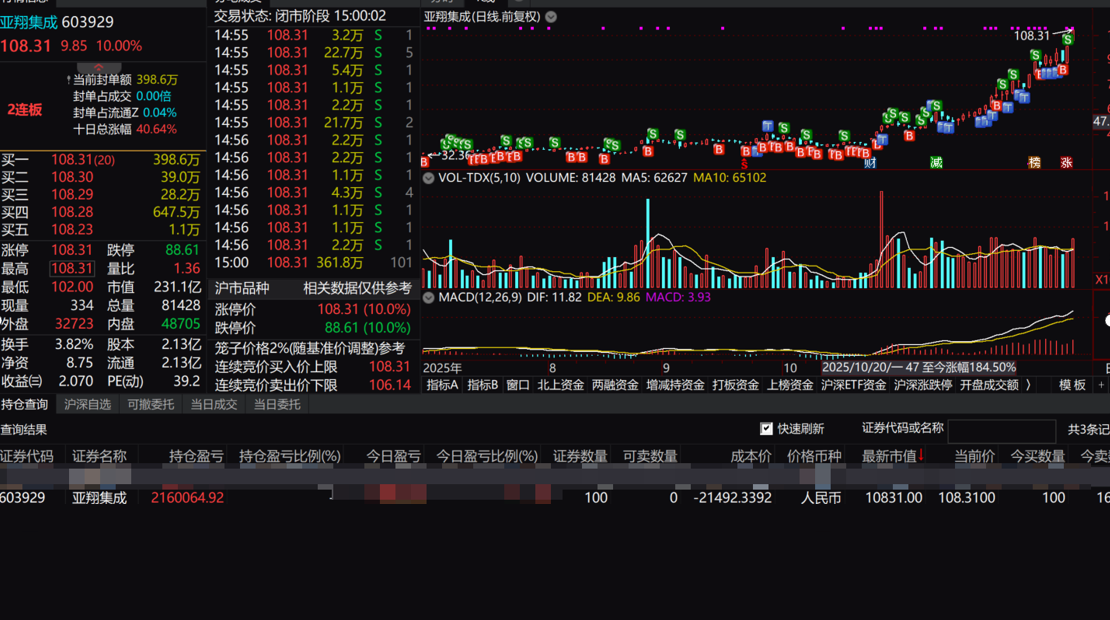Click the 涨停价 108.31 (10.0%) value

coord(364,310)
